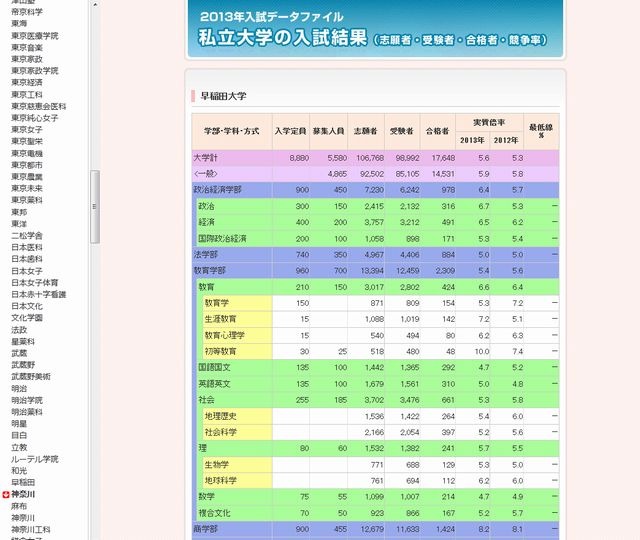Viewport: 640px width, 540px height.
Task: Select 明治薬科 from the list
Action: (x=27, y=412)
